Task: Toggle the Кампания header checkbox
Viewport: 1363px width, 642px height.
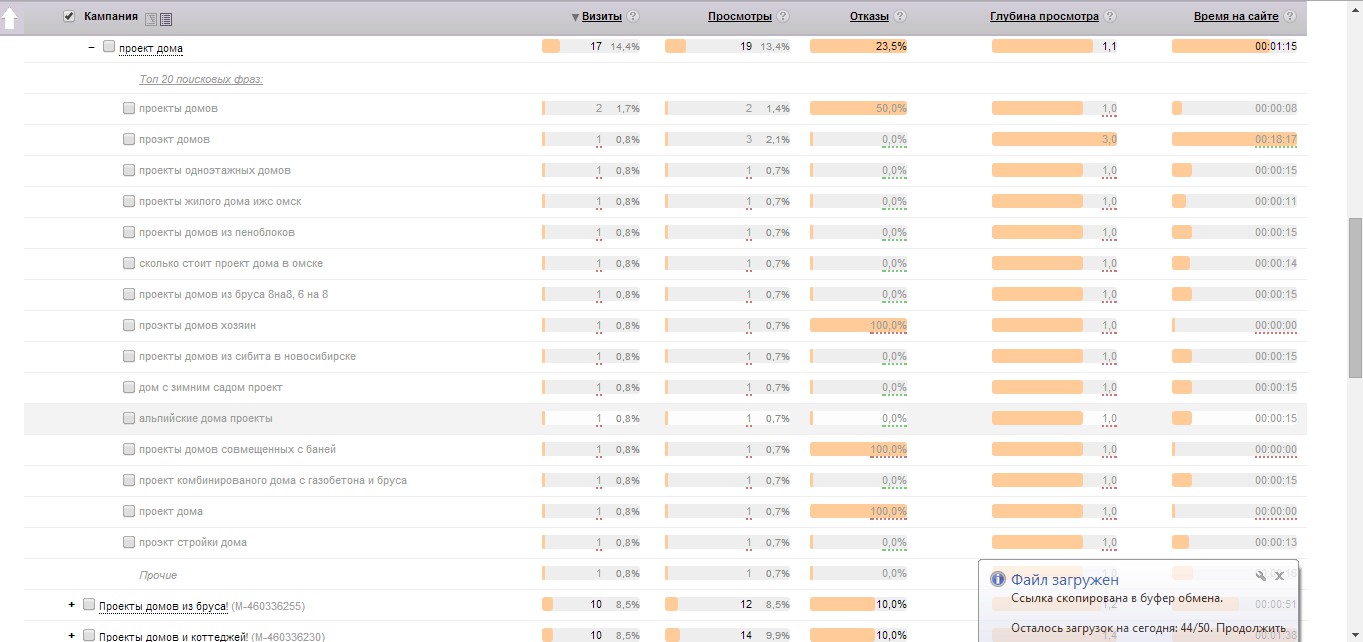Action: pyautogui.click(x=69, y=16)
